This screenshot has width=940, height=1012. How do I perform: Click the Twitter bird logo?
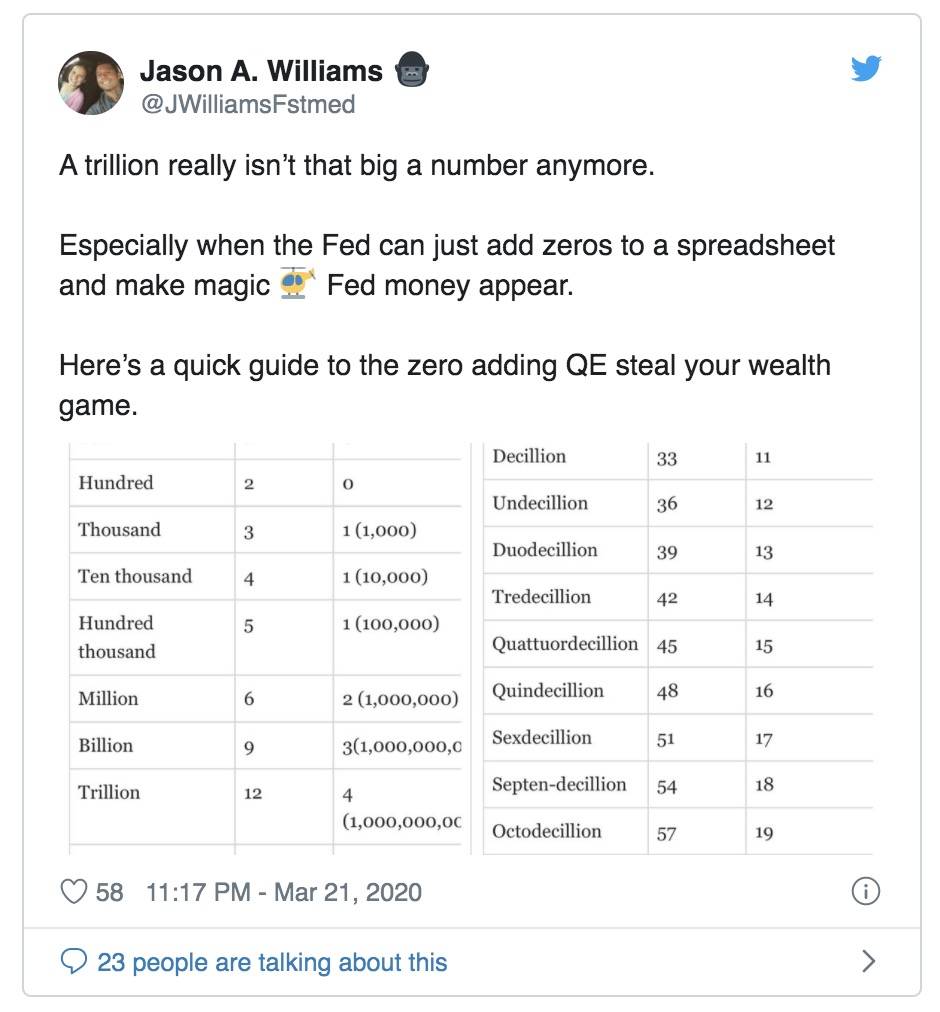coord(866,68)
